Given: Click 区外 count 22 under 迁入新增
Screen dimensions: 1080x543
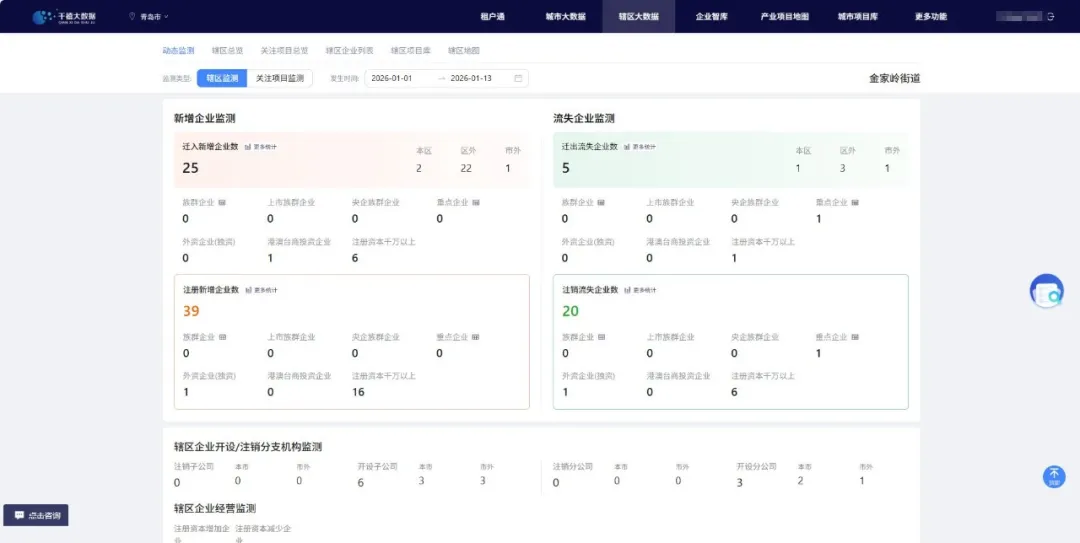Looking at the screenshot, I should pos(466,168).
